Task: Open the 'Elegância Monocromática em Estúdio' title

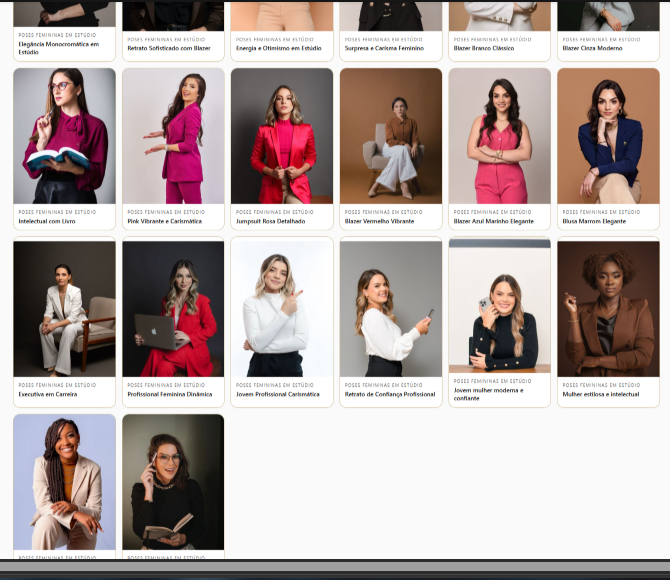Action: 59,48
